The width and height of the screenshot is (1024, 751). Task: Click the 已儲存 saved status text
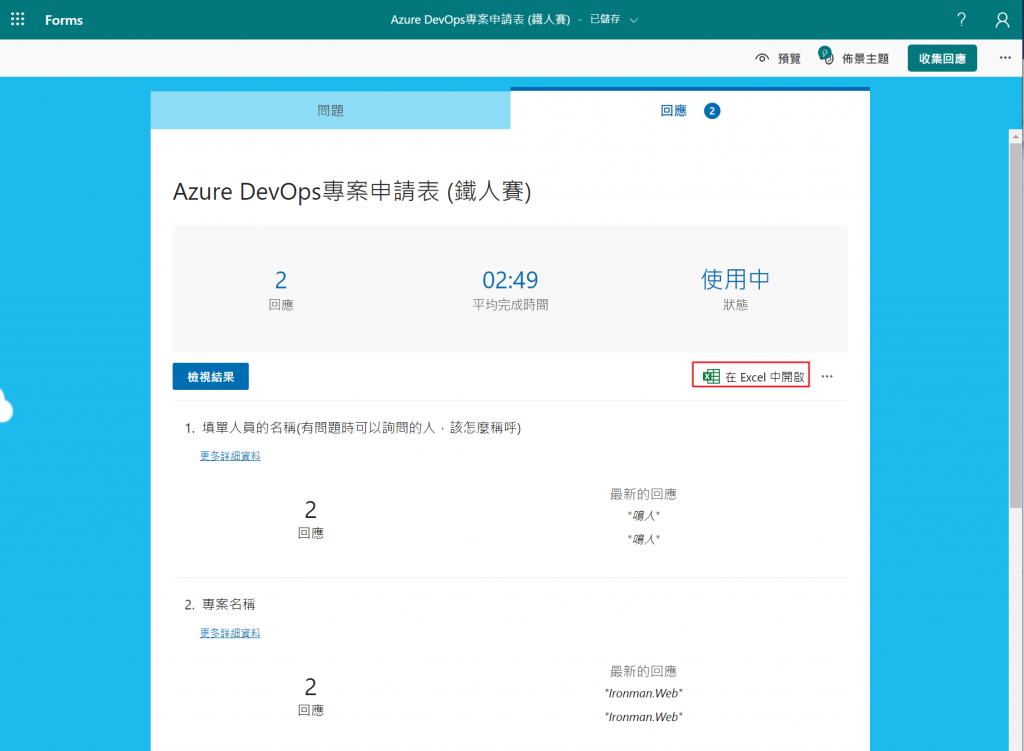(605, 20)
